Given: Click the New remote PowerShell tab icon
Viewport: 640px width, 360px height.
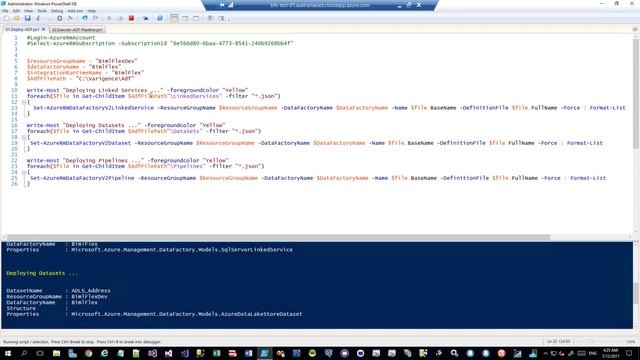Looking at the screenshot, I should [145, 18].
